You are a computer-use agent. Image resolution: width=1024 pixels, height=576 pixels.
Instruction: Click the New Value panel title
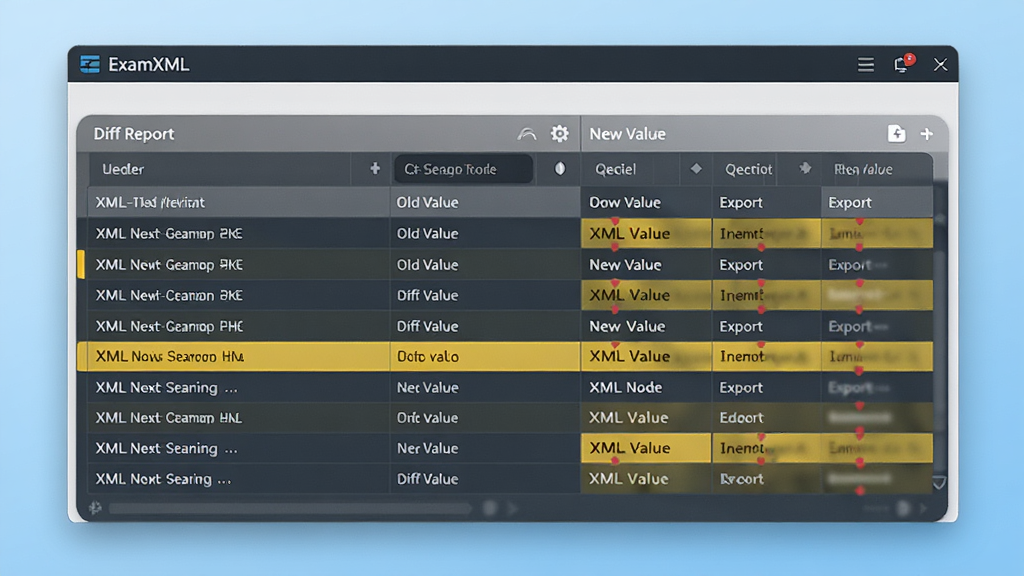tap(628, 134)
